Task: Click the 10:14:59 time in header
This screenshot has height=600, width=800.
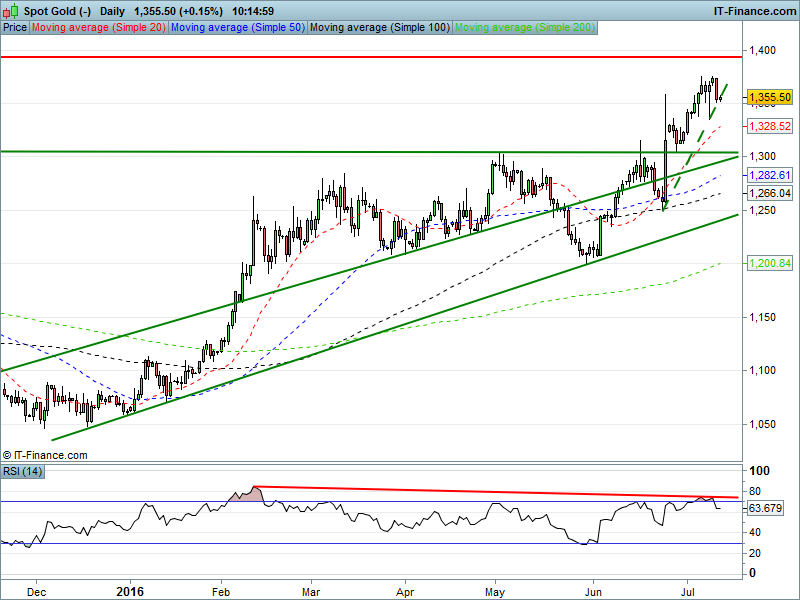Action: tap(253, 11)
